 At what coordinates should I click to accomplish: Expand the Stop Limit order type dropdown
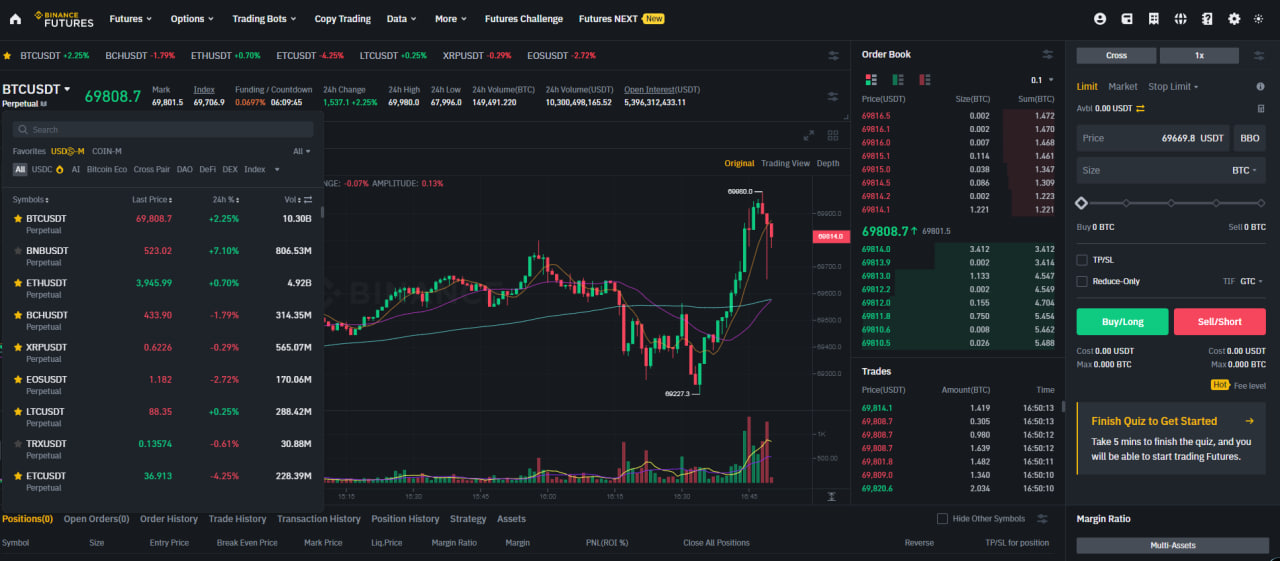coord(1173,87)
